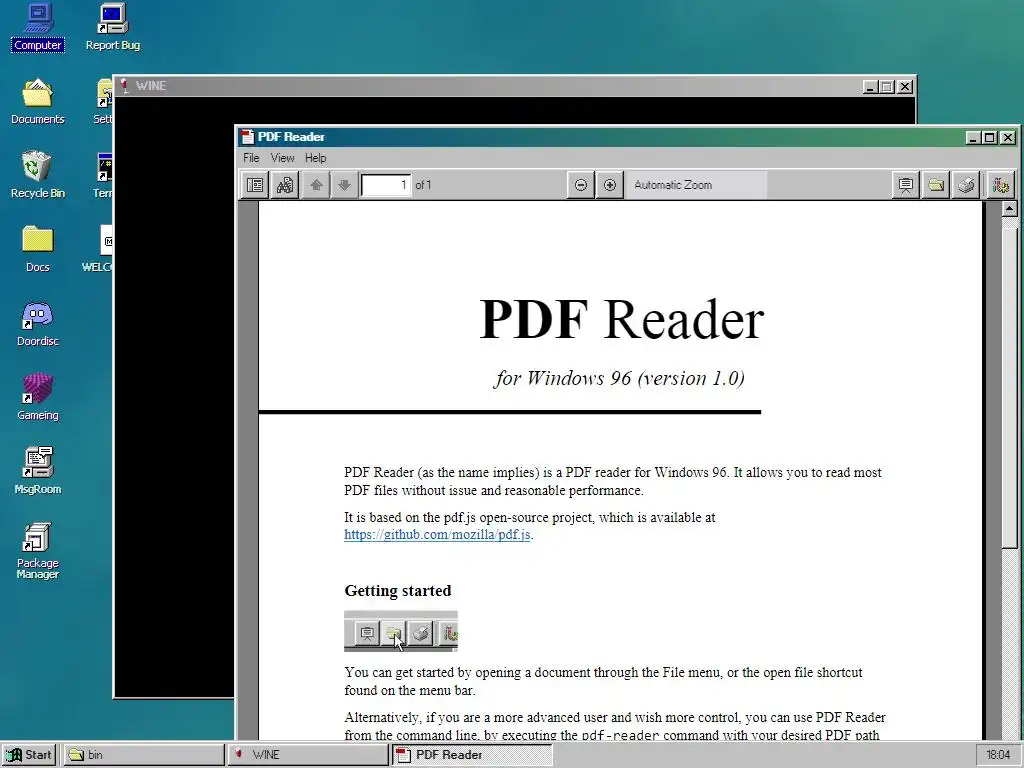Screen dimensions: 1024x768
Task: Maximize the PDF Reader window
Action: pyautogui.click(x=990, y=138)
